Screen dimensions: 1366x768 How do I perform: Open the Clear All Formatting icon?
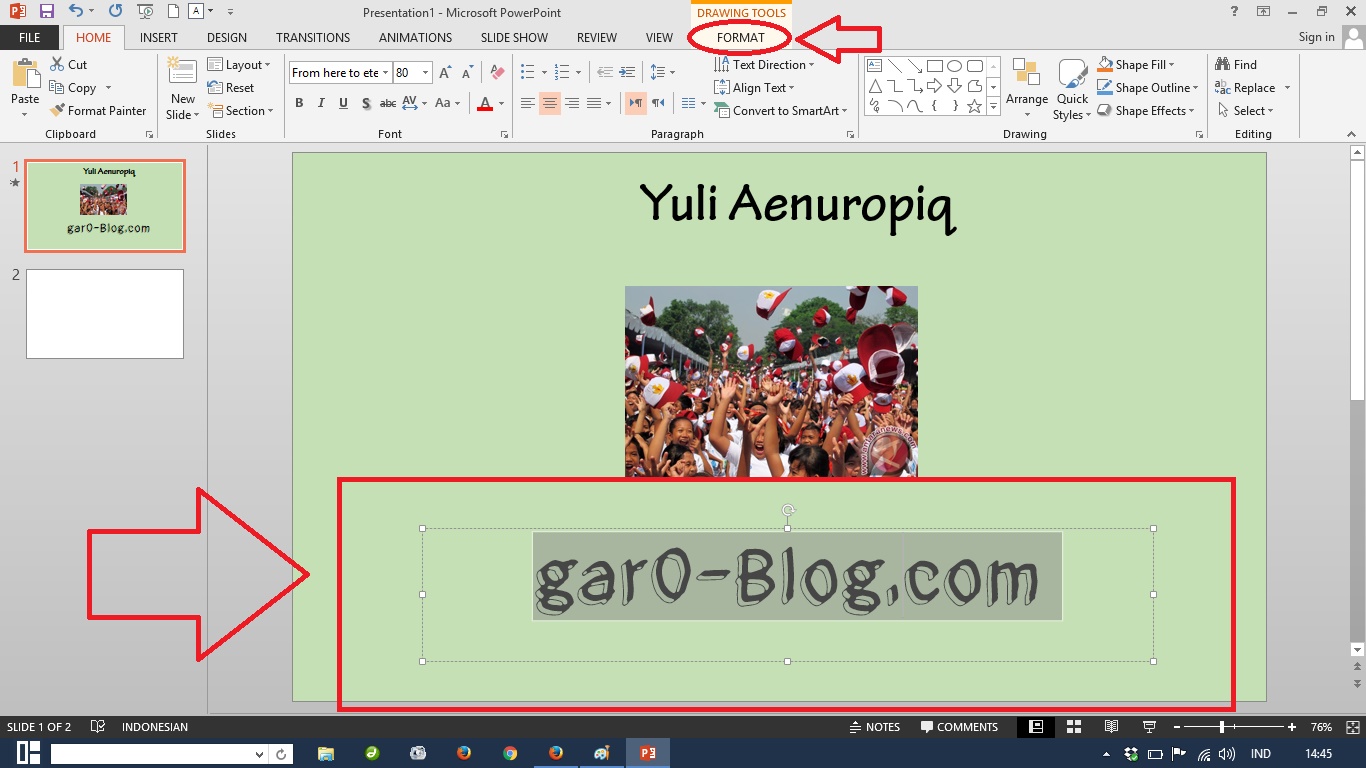click(x=497, y=71)
